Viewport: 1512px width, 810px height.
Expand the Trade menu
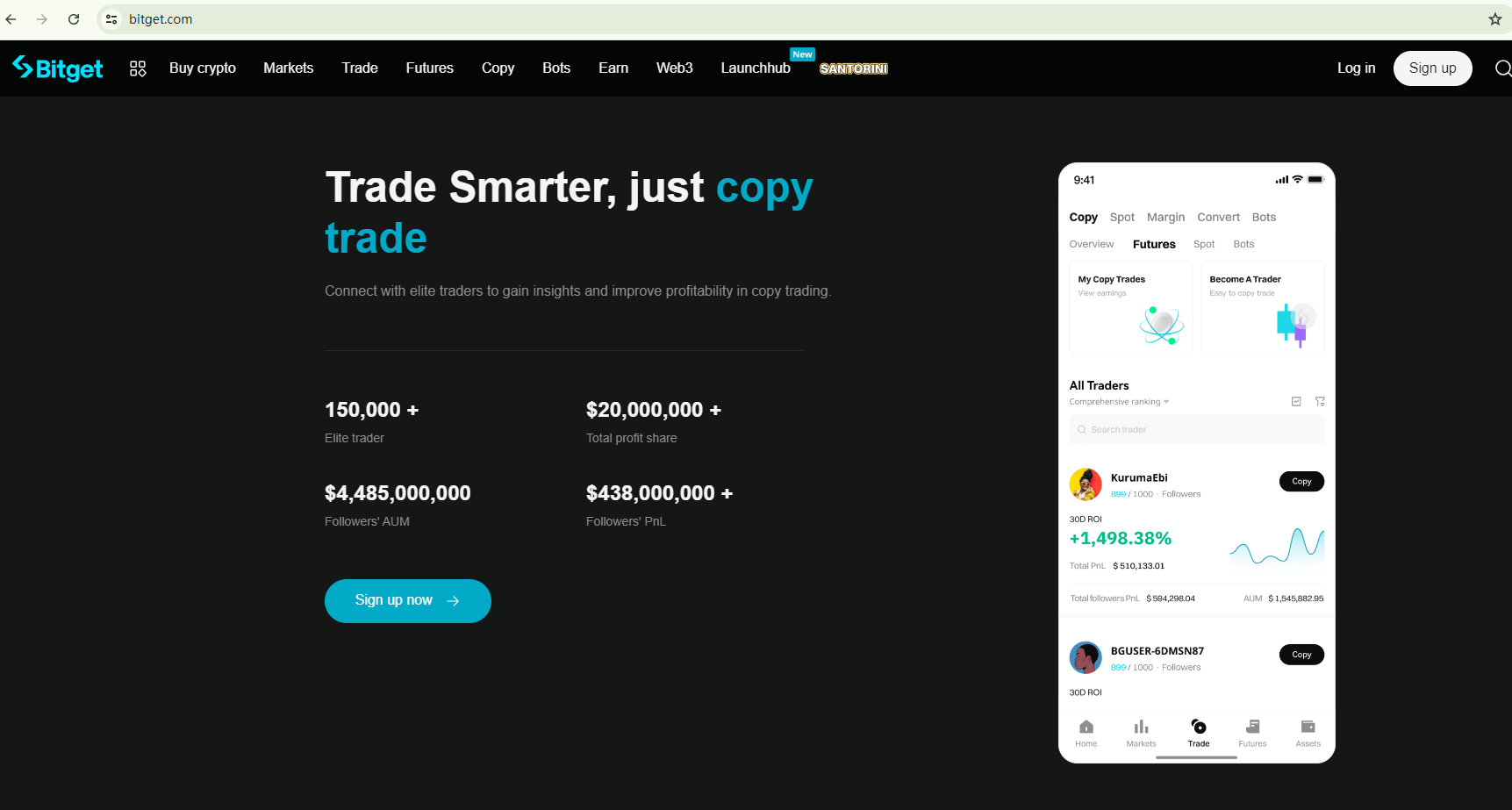[x=360, y=68]
